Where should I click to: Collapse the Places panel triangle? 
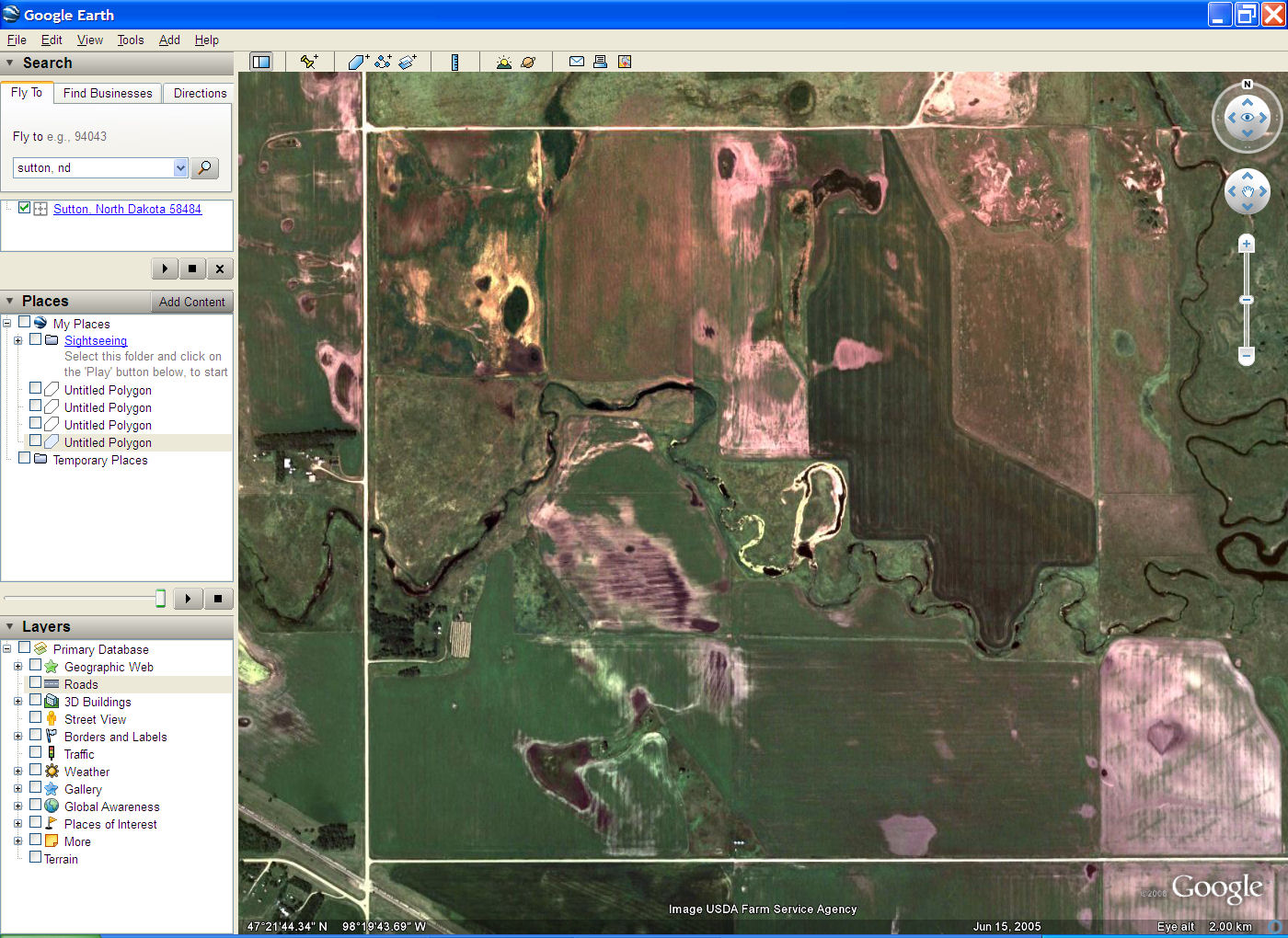point(10,301)
